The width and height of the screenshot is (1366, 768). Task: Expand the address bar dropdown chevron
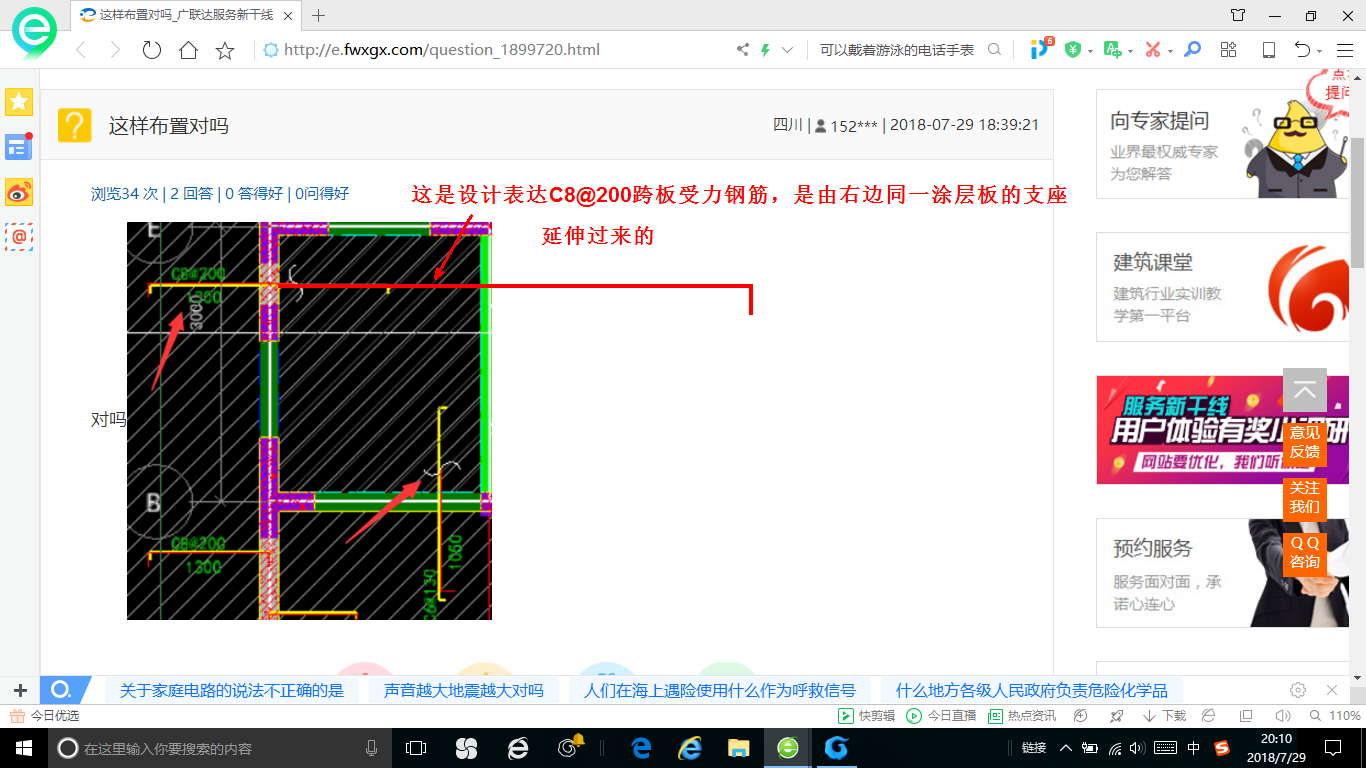pyautogui.click(x=787, y=49)
